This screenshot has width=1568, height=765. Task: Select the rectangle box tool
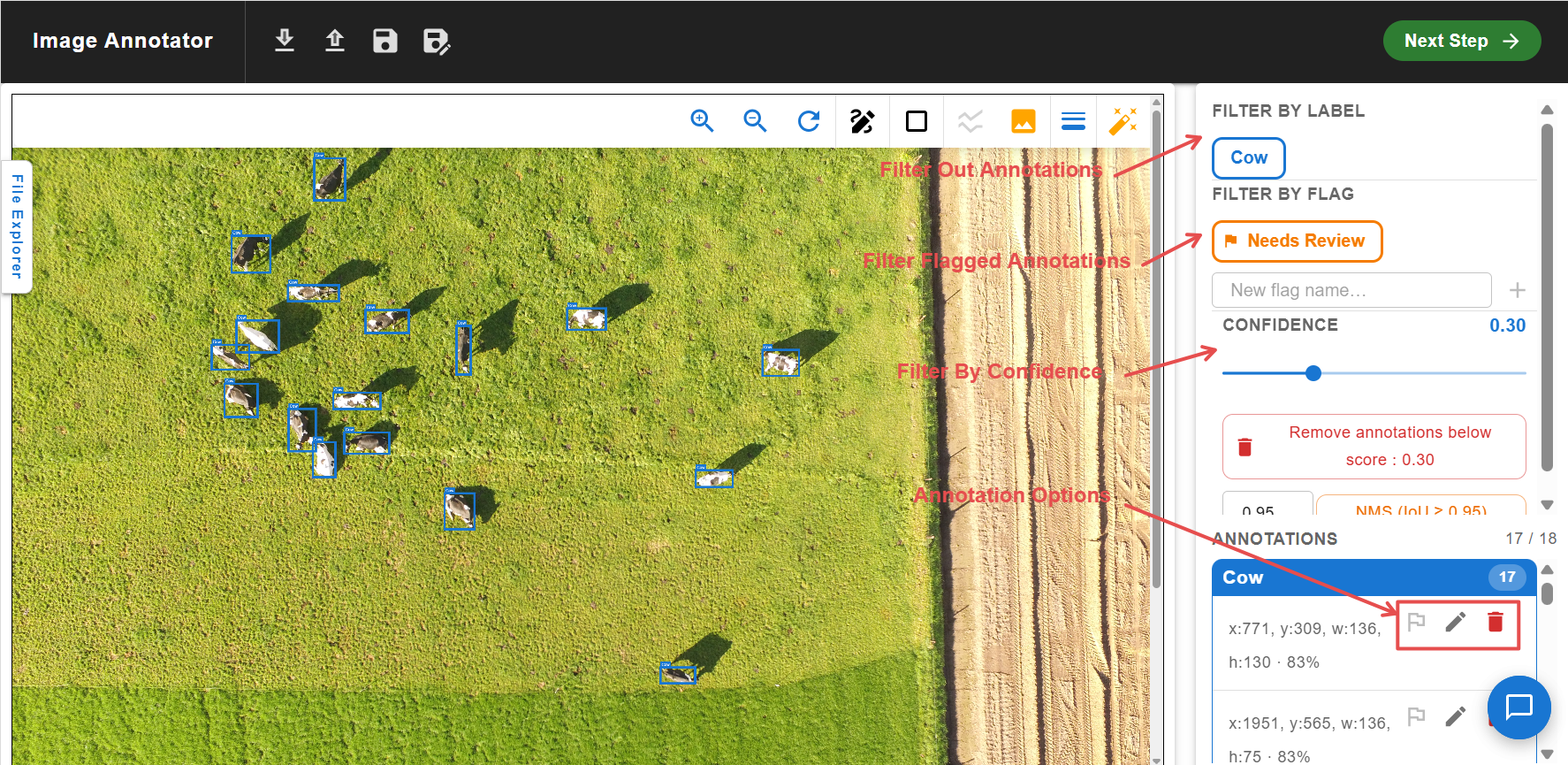[x=917, y=121]
